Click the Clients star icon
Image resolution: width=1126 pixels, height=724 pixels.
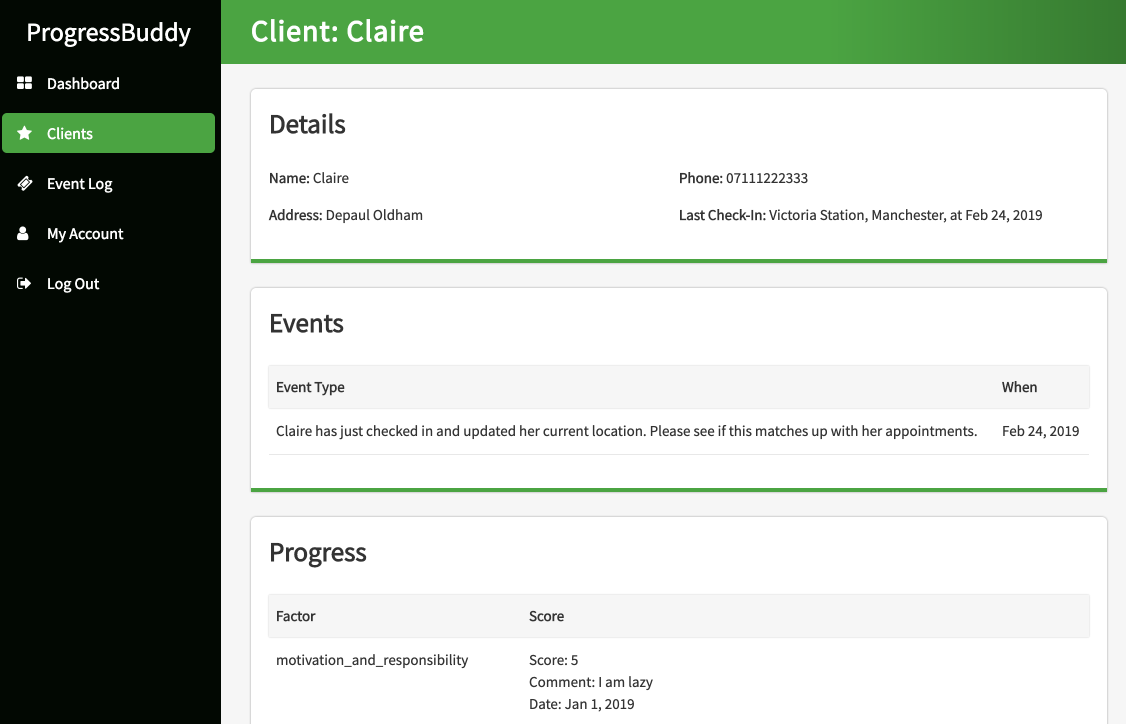pos(24,133)
